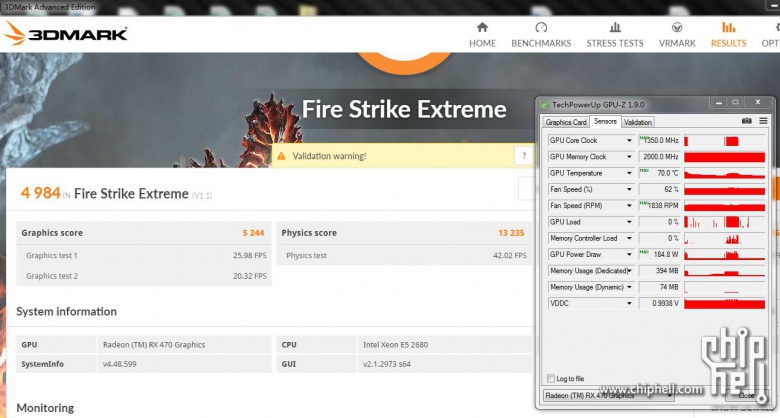Click the 3DMark logo
The width and height of the screenshot is (780, 418).
[x=65, y=34]
